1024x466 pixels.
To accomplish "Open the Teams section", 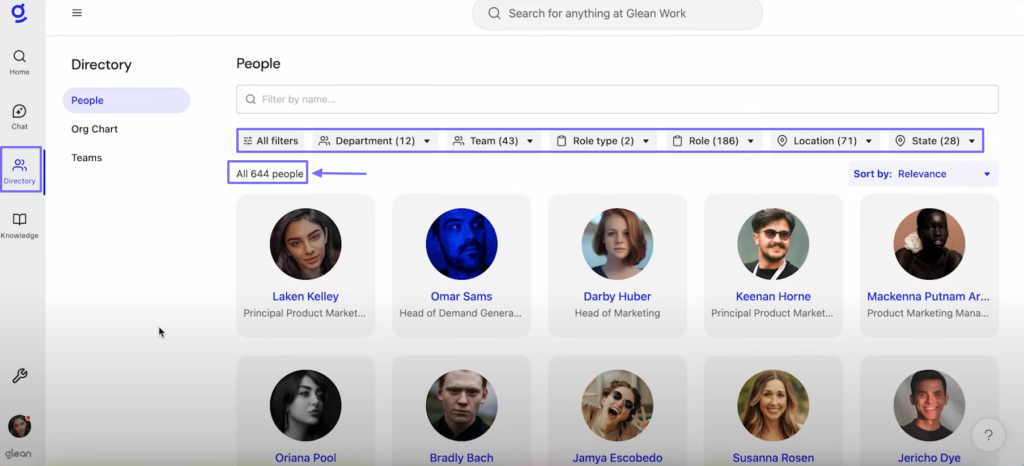I will [87, 158].
